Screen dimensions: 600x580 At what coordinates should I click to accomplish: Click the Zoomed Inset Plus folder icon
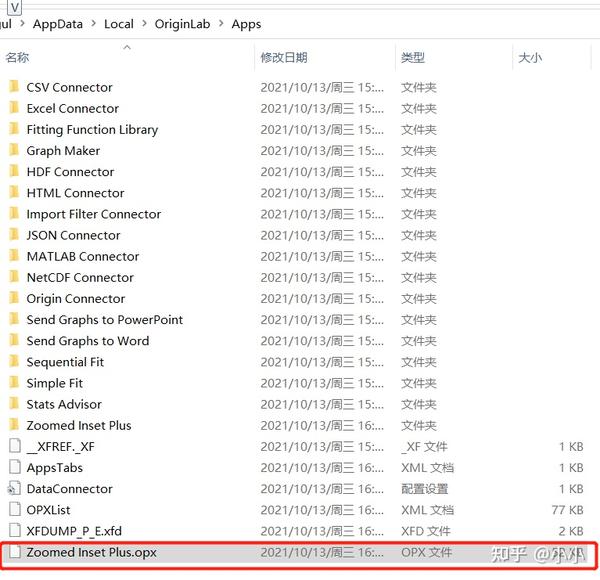coord(14,425)
